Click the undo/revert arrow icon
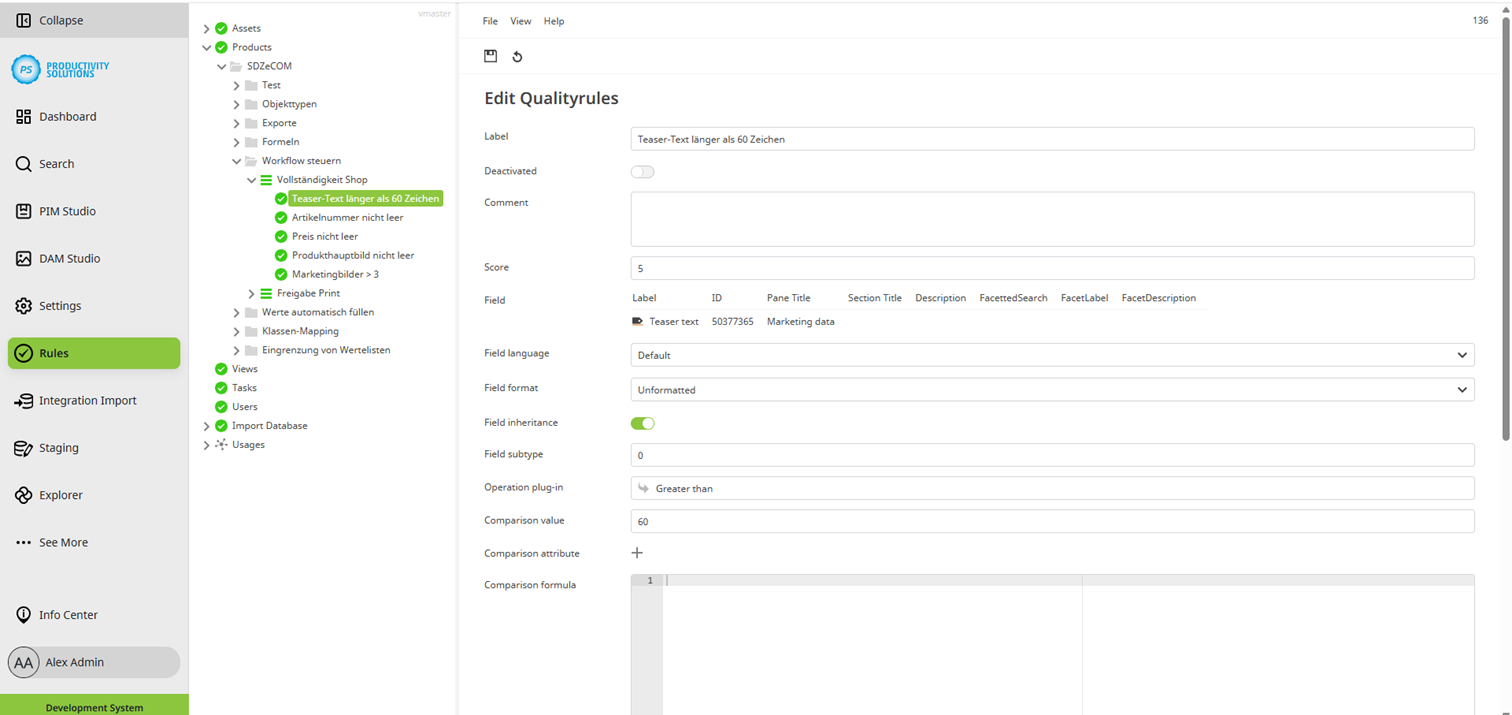The image size is (1512, 715). [517, 57]
